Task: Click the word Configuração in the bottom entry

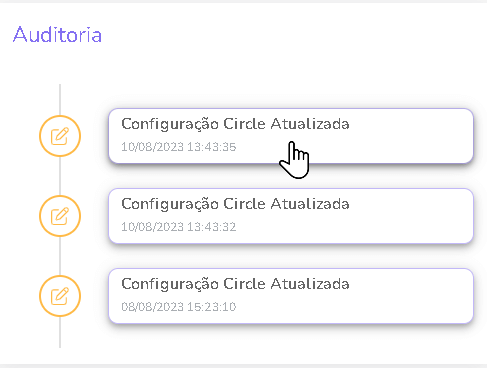Action: pyautogui.click(x=170, y=285)
